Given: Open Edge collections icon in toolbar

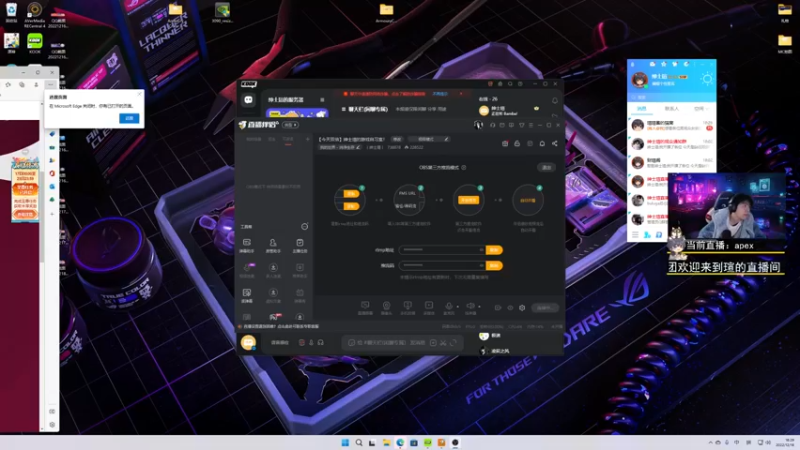Looking at the screenshot, I should coord(22,85).
